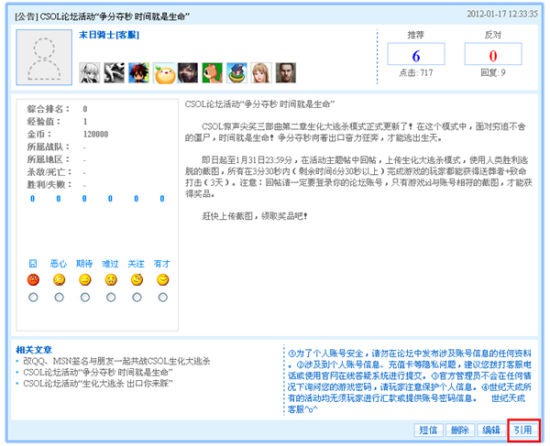This screenshot has width=550, height=446.
Task: Click the 难过 mood label
Action: click(110, 264)
